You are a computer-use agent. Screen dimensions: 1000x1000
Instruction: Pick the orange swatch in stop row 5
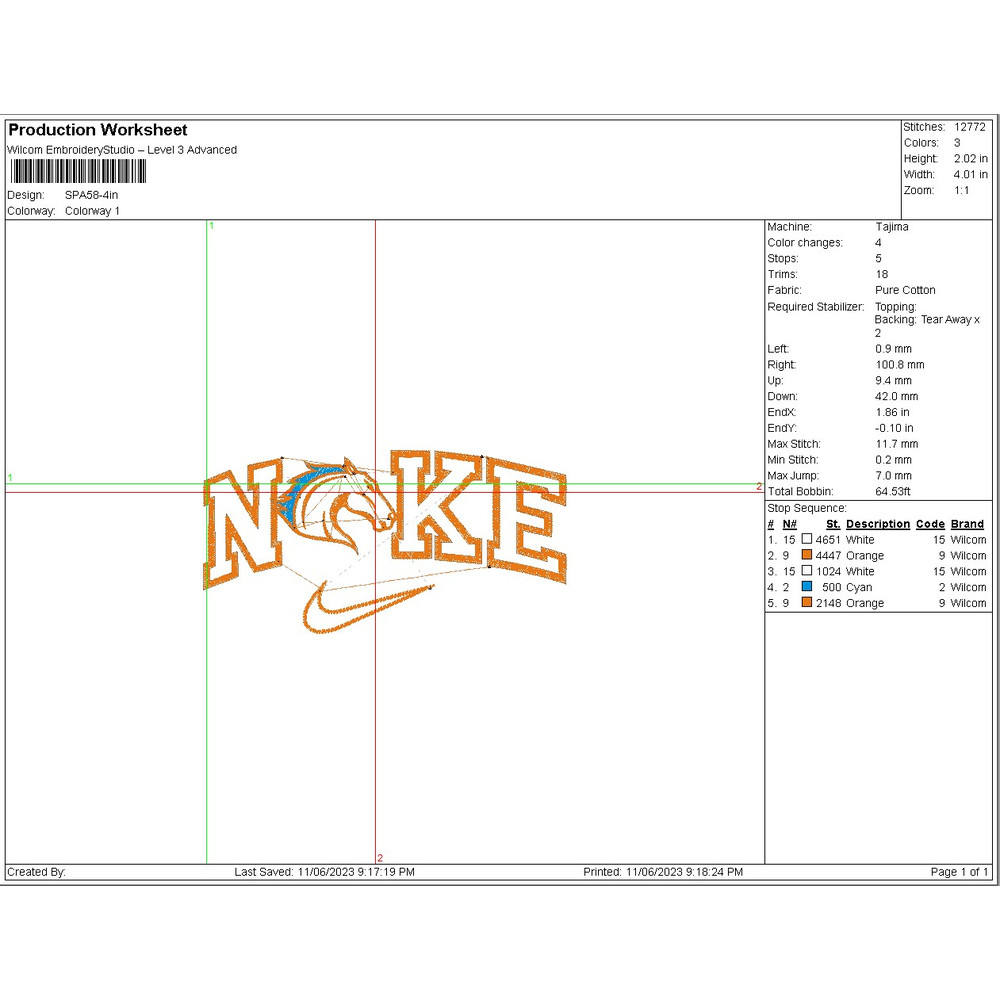pyautogui.click(x=807, y=604)
